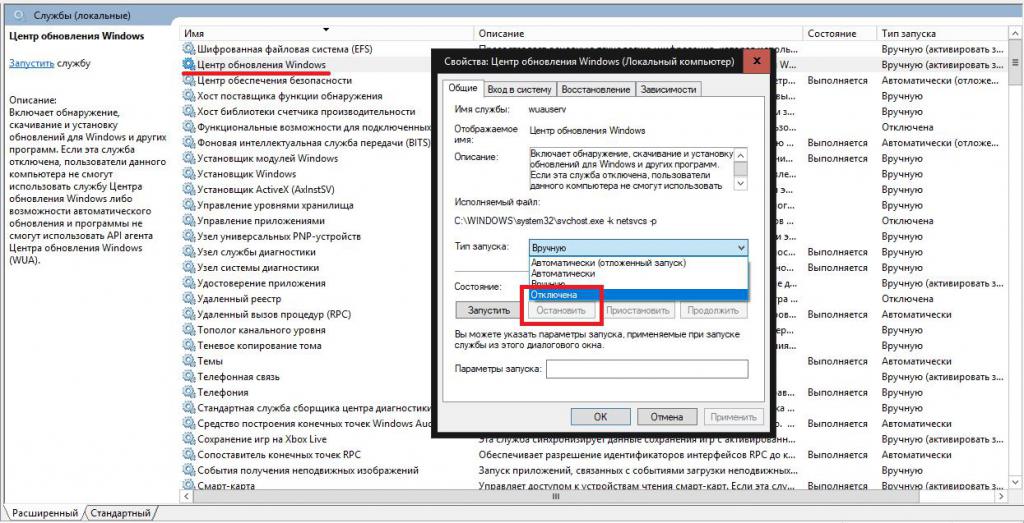Viewport: 1024px width, 523px height.
Task: Click gear icon of Удаленный вызов процедур (RPC)
Action: coord(189,314)
